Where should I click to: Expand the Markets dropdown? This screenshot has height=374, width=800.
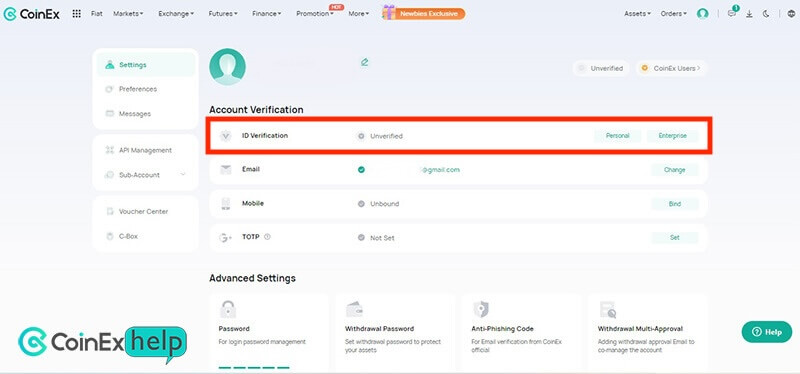click(128, 14)
